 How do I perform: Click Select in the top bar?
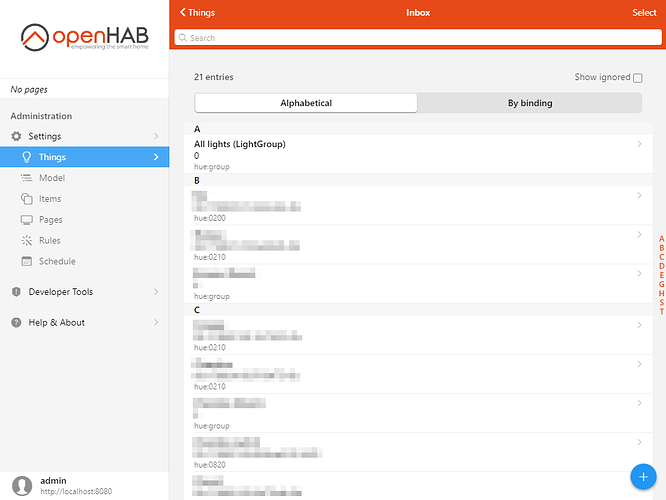tap(644, 13)
